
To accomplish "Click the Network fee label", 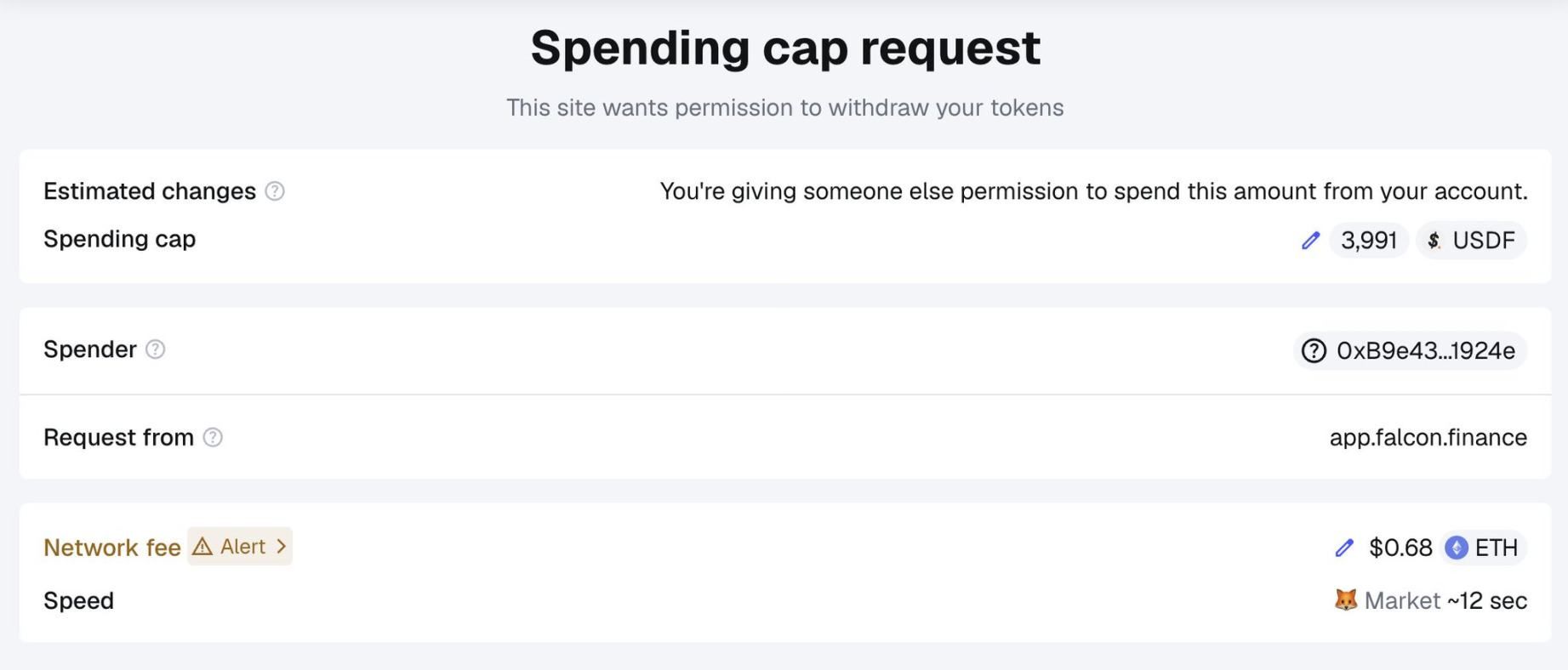I will (x=112, y=548).
